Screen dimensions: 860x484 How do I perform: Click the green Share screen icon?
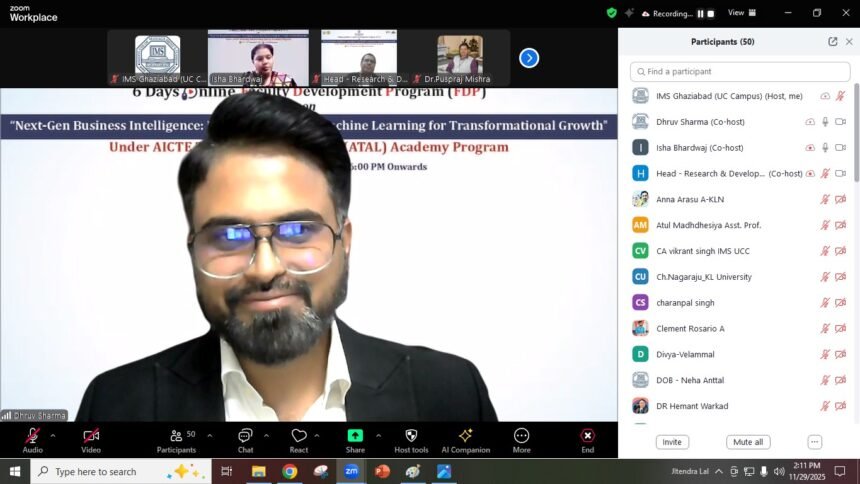point(355,436)
